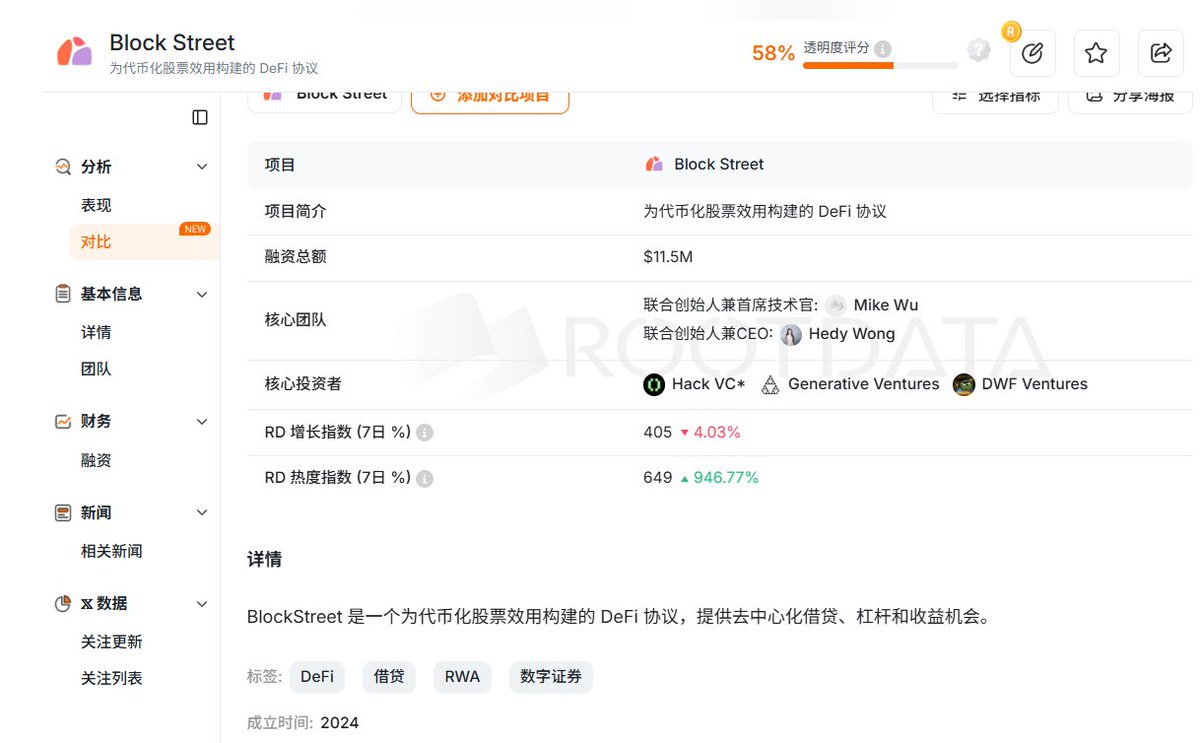Click the DeFi tag label
Screen dimensions: 1200x743
317,676
